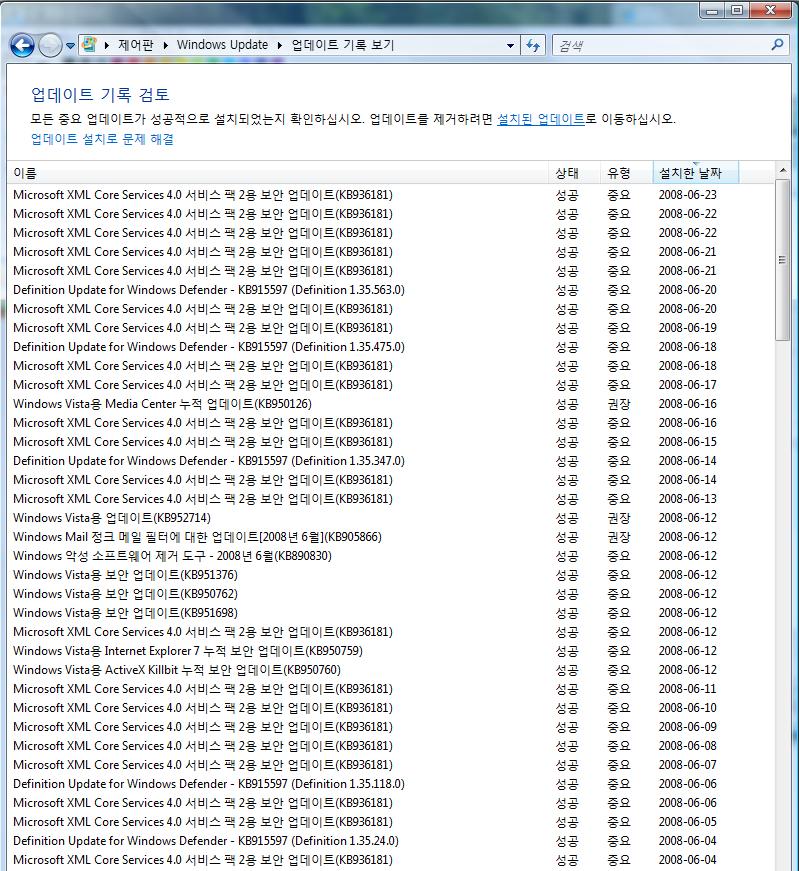The width and height of the screenshot is (799, 871).
Task: Click the 검색 search box
Action: (661, 46)
